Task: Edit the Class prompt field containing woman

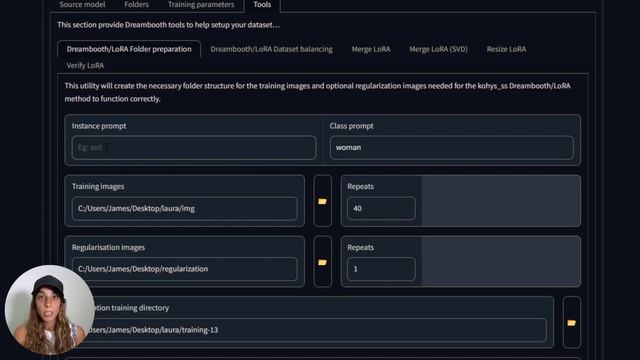Action: [x=452, y=147]
